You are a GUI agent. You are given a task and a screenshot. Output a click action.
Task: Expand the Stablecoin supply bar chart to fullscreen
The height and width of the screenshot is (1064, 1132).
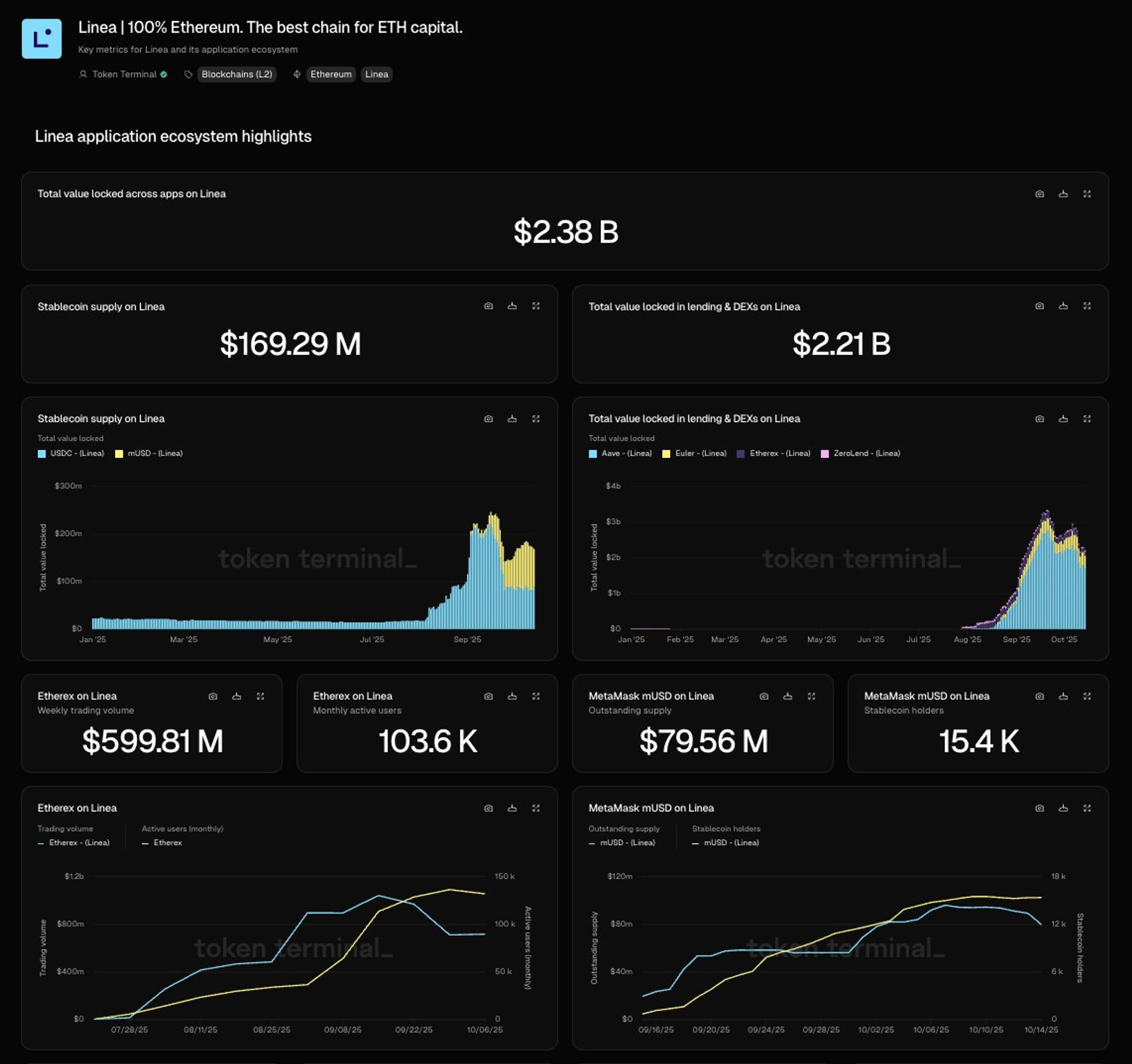(x=535, y=419)
